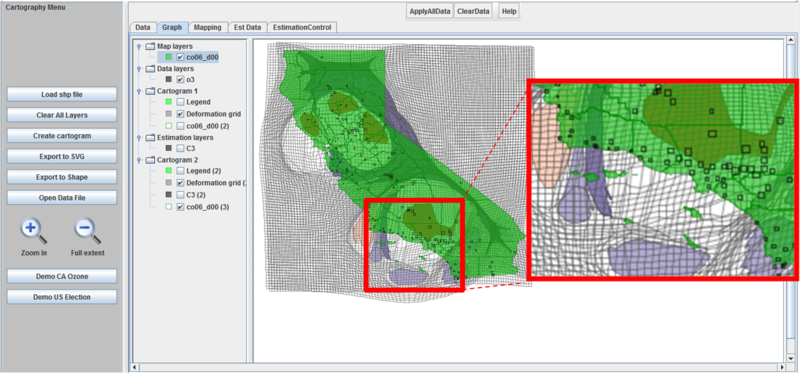
Task: Open the Help button
Action: [x=509, y=11]
